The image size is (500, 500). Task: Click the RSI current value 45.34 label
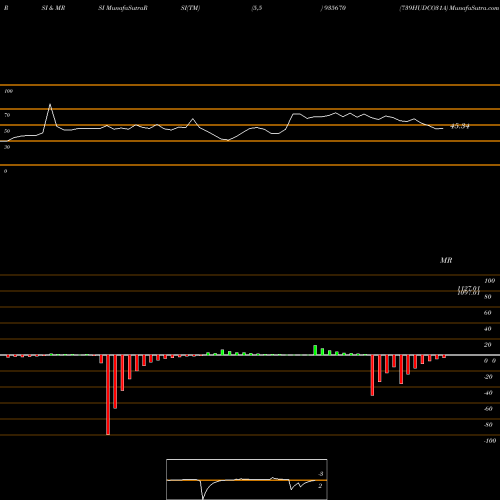[x=460, y=126]
